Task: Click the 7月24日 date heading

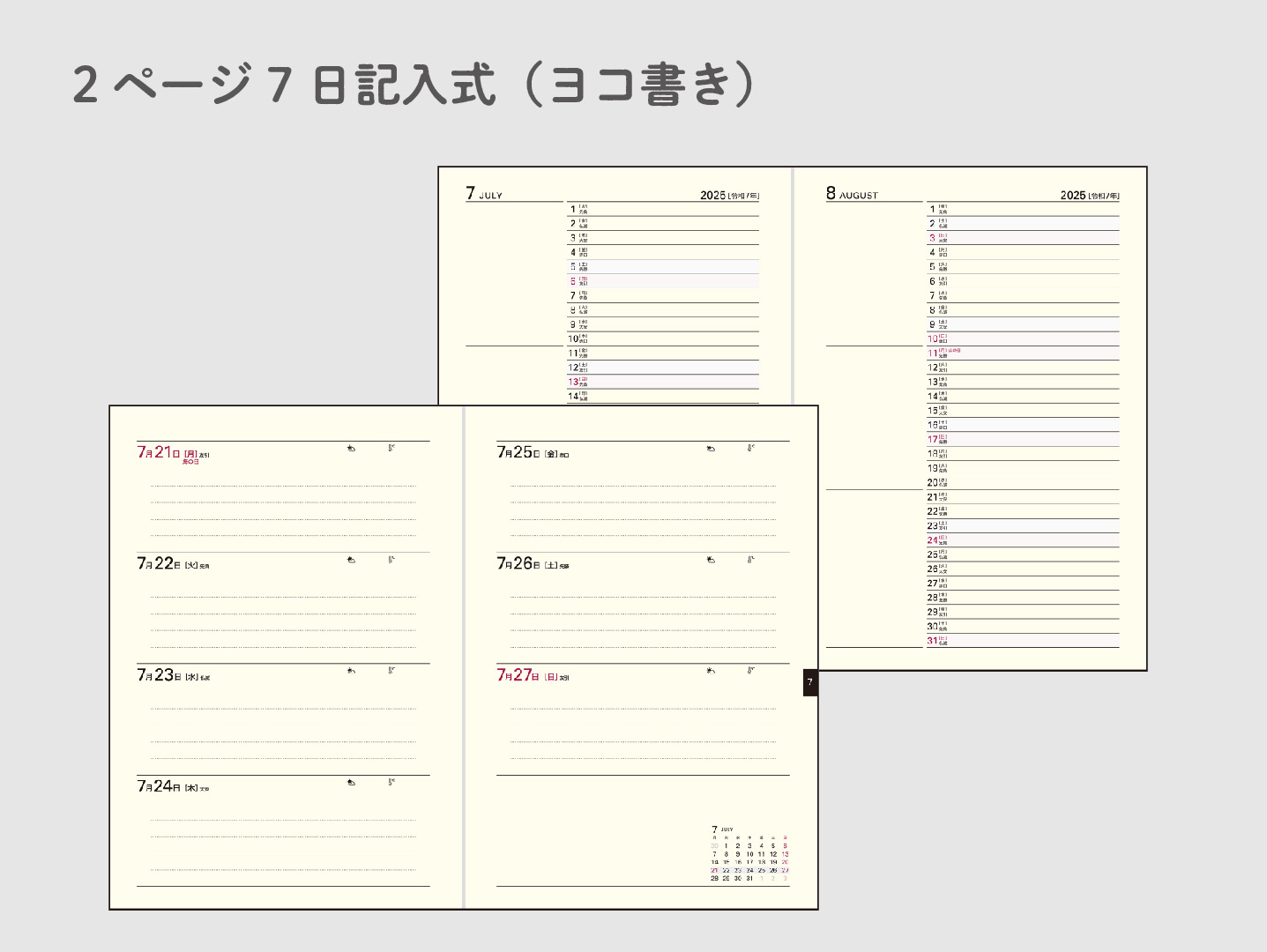Action: (x=174, y=786)
